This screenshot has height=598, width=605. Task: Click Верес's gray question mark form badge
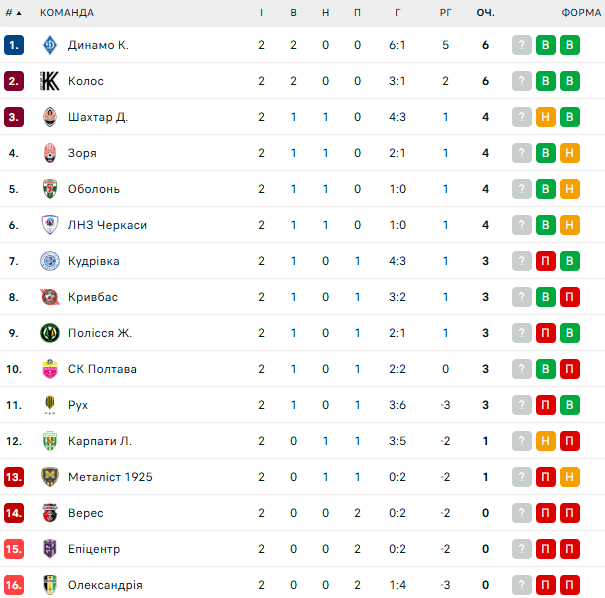[x=522, y=513]
